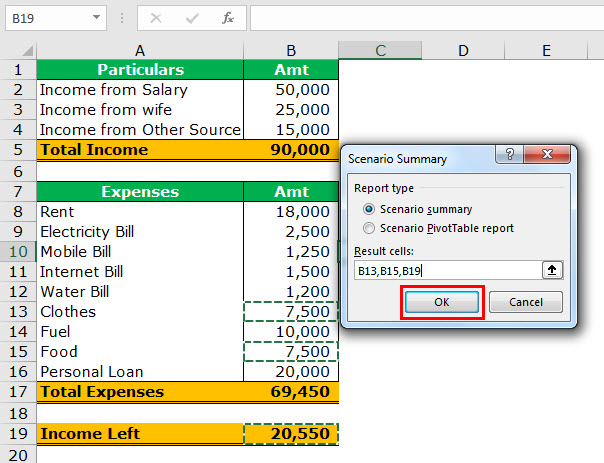Click the 20,000 personal loan amount
The height and width of the screenshot is (463, 604).
click(291, 372)
